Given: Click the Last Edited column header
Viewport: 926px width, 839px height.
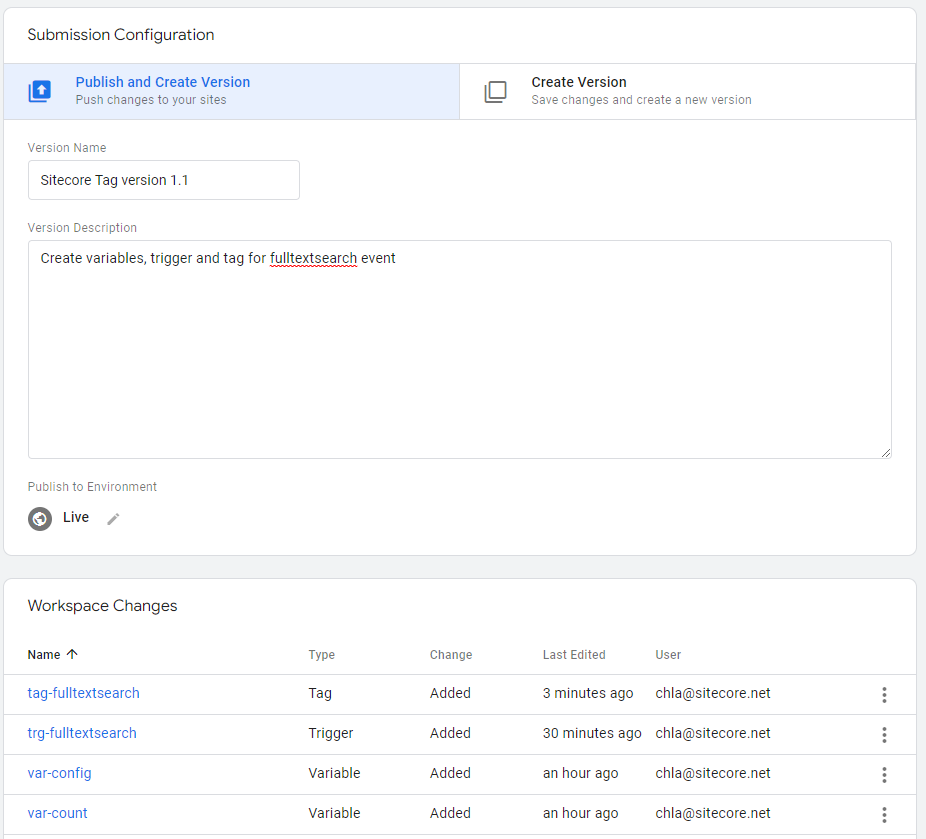Looking at the screenshot, I should 574,655.
